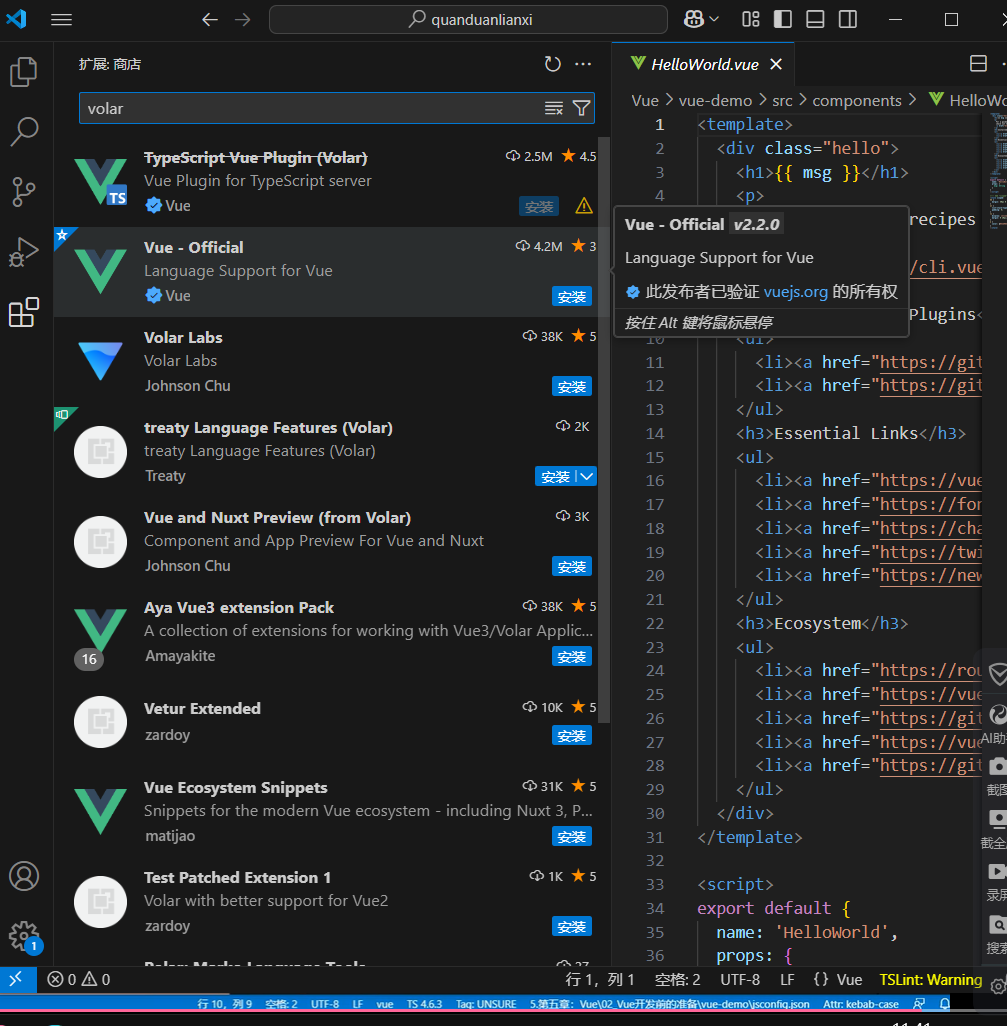1007x1026 pixels.
Task: Open remote window indicator in status bar
Action: pos(16,980)
